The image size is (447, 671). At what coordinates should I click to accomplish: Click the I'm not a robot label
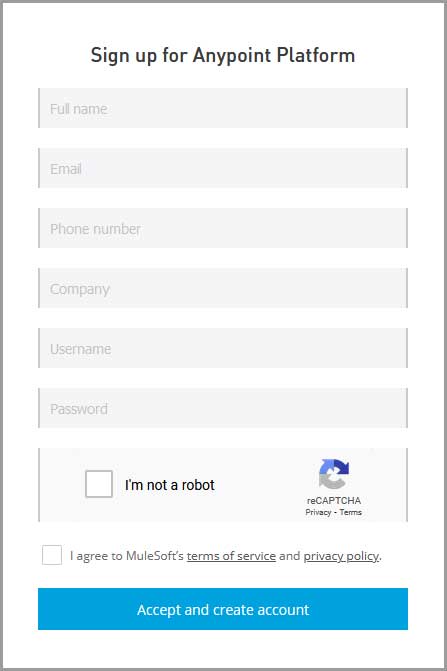[x=170, y=485]
